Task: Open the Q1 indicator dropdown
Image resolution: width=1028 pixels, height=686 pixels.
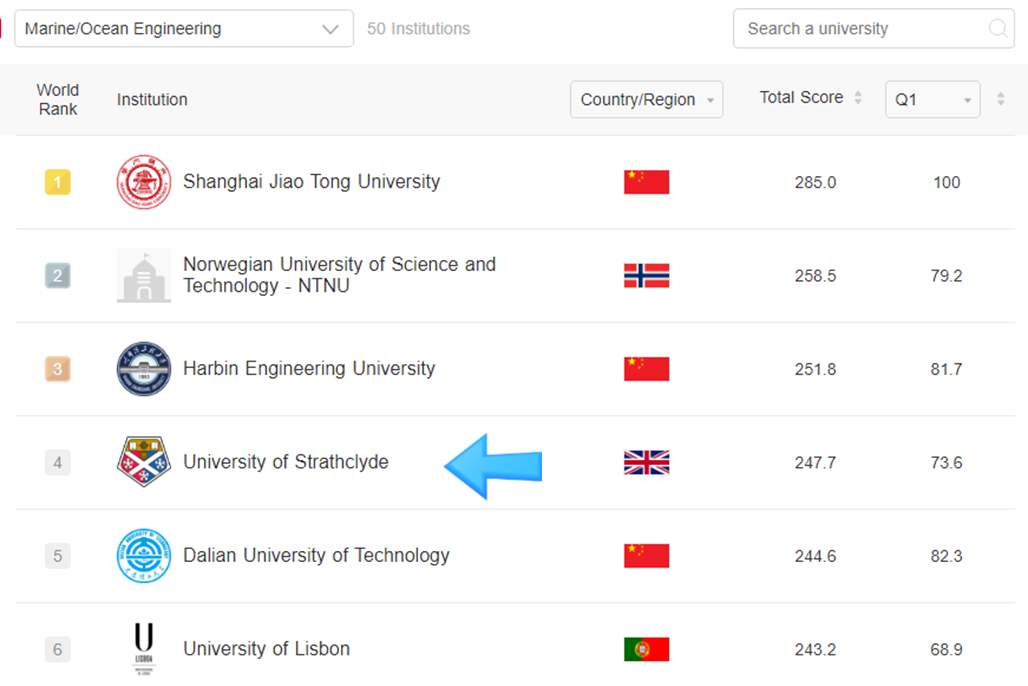Action: pos(932,100)
